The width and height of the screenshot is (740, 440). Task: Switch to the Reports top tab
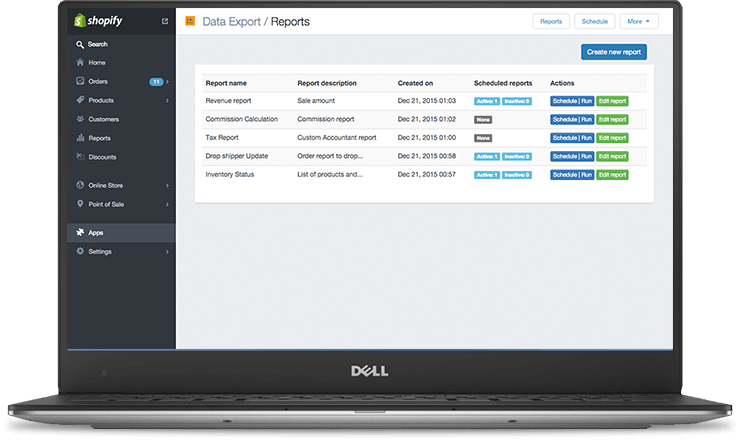click(550, 21)
